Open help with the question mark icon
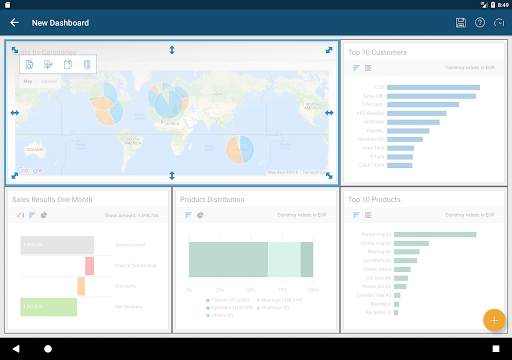 [x=480, y=23]
